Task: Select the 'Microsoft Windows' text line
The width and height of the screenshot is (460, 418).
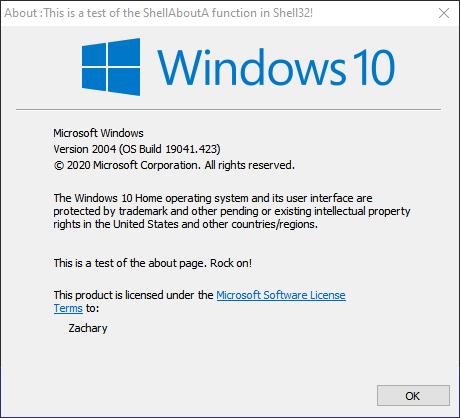Action: pyautogui.click(x=98, y=133)
